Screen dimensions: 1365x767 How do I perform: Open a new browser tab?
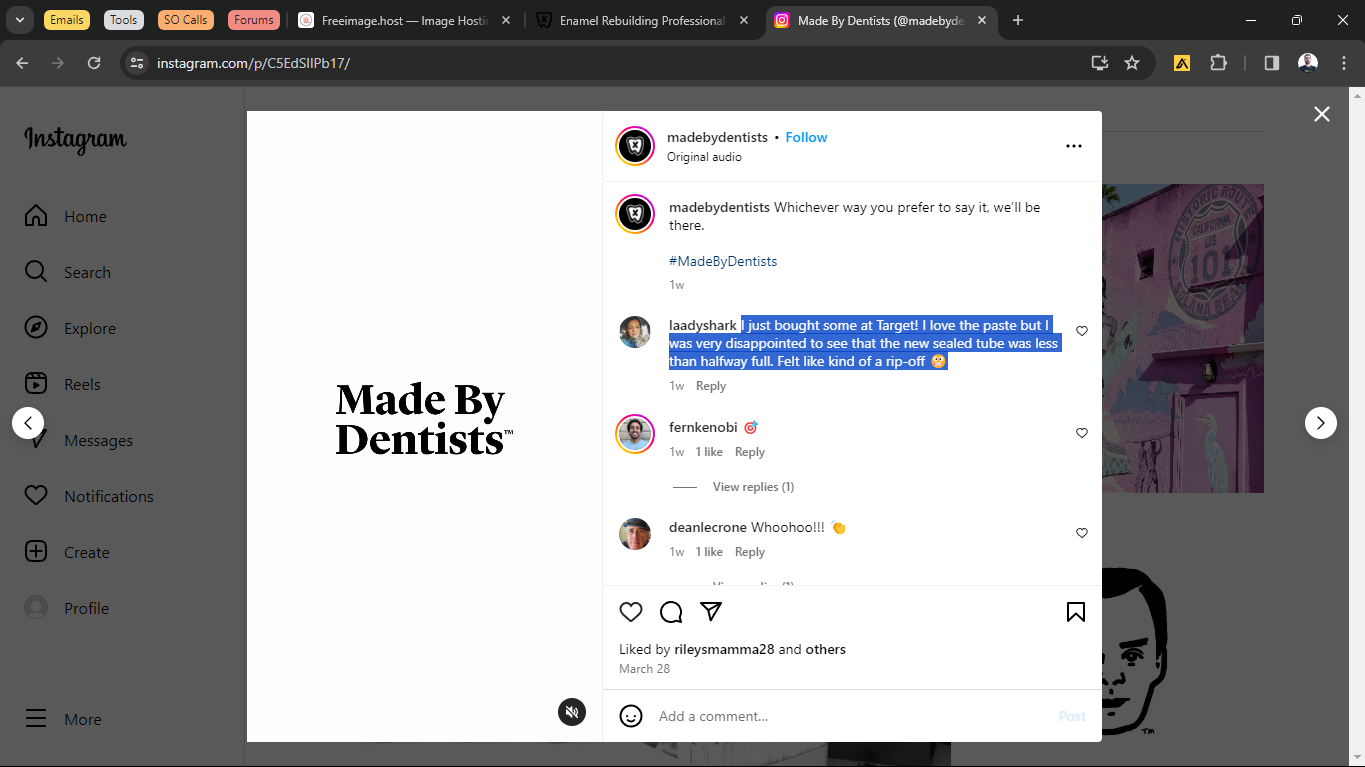pos(1018,20)
